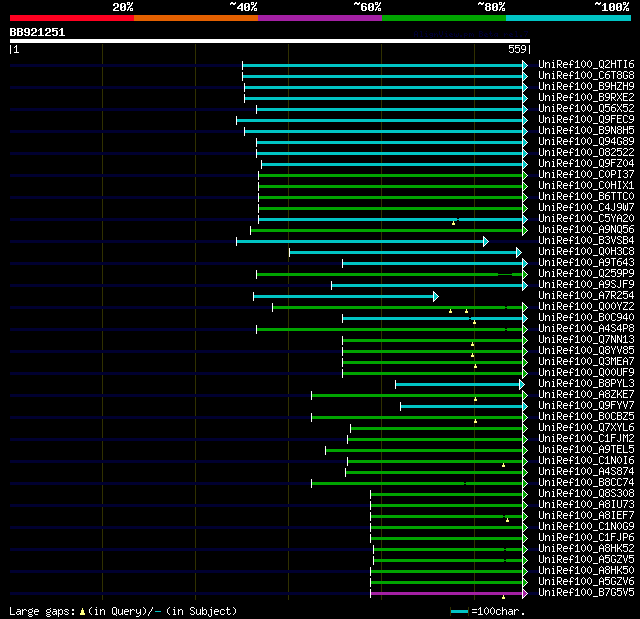This screenshot has height=619, width=640.
Task: Click the UniRef100_A9SJF9 label
Action: tap(586, 285)
